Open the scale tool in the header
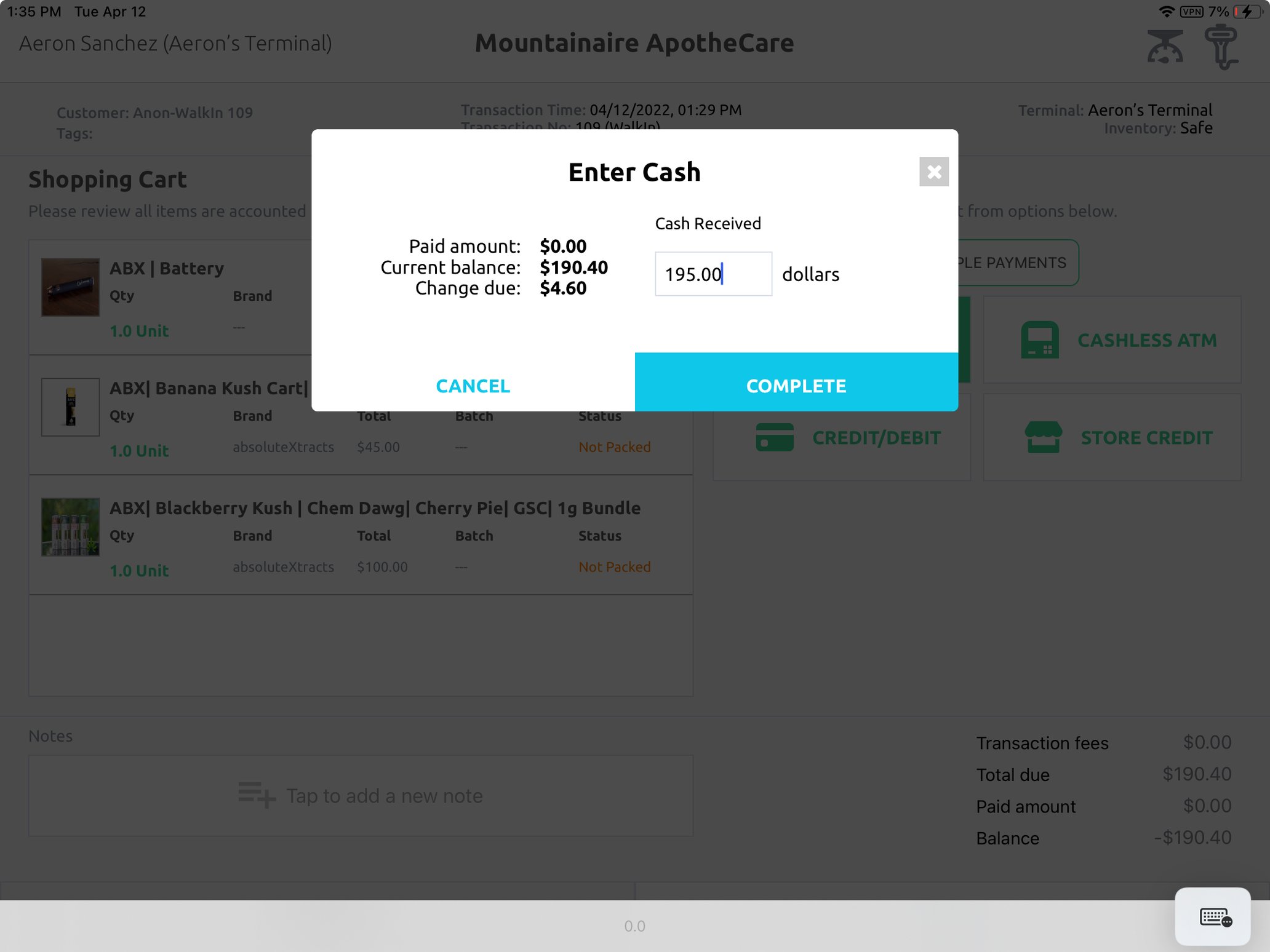 pyautogui.click(x=1165, y=46)
